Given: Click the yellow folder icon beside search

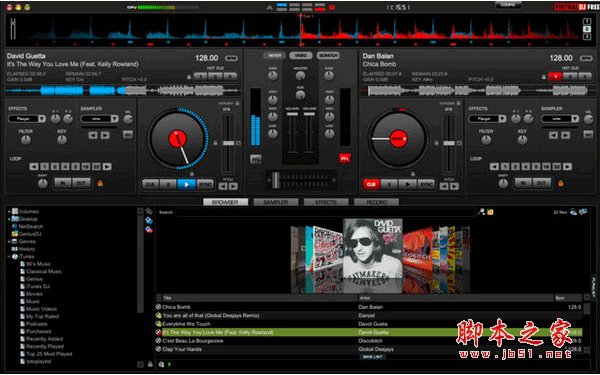Looking at the screenshot, I should [x=490, y=212].
